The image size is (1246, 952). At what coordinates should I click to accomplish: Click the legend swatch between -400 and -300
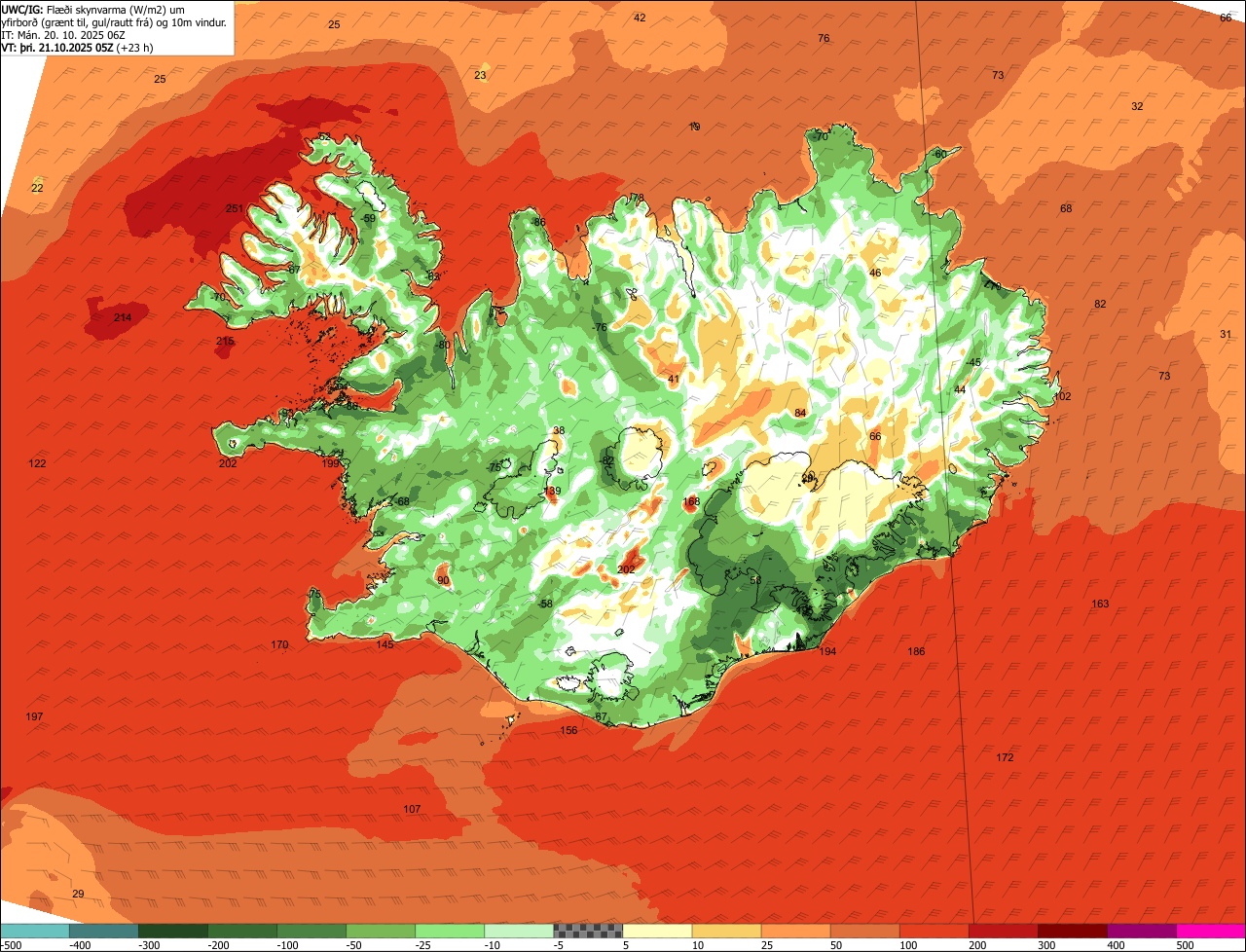coord(104,931)
